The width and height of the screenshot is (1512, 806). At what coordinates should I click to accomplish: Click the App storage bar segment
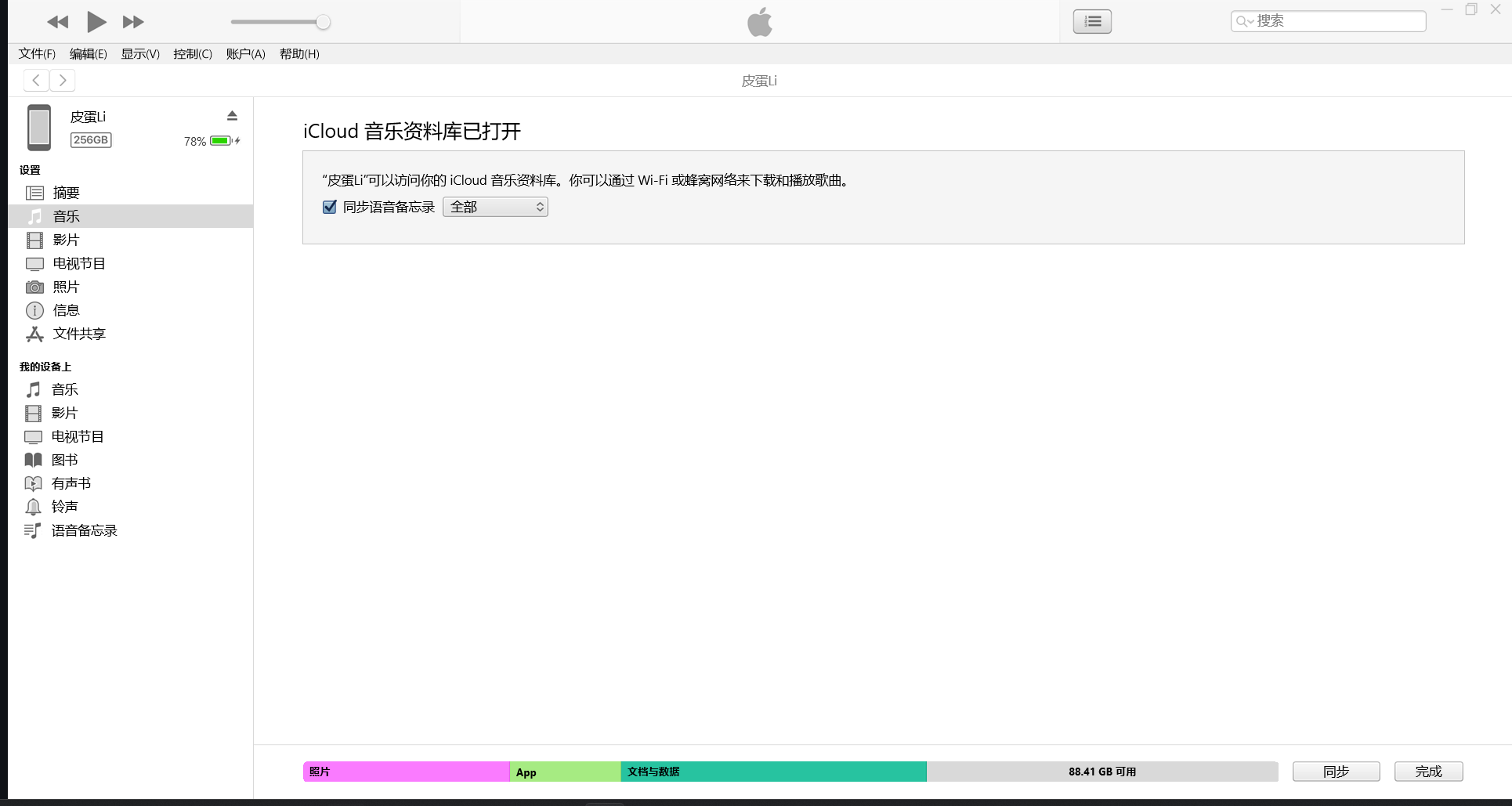[566, 772]
